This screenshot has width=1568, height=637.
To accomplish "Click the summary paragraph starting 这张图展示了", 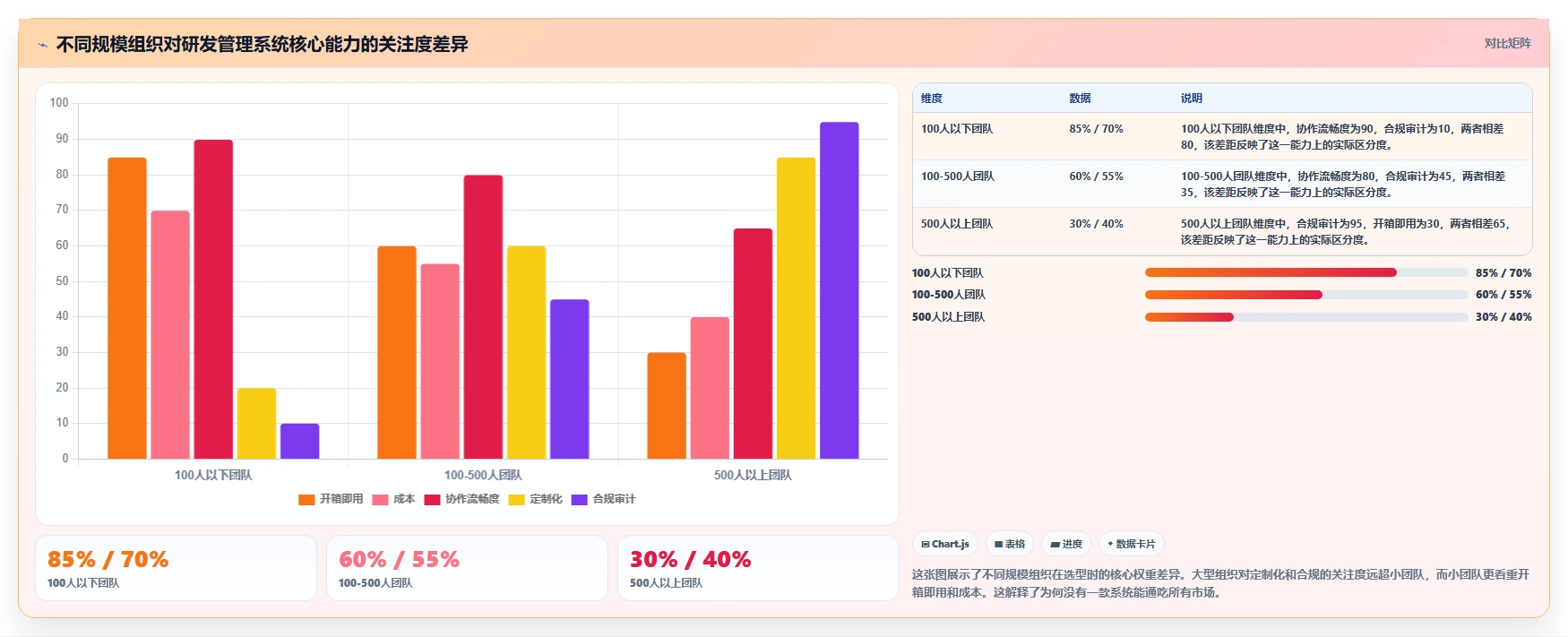I will 1220,583.
